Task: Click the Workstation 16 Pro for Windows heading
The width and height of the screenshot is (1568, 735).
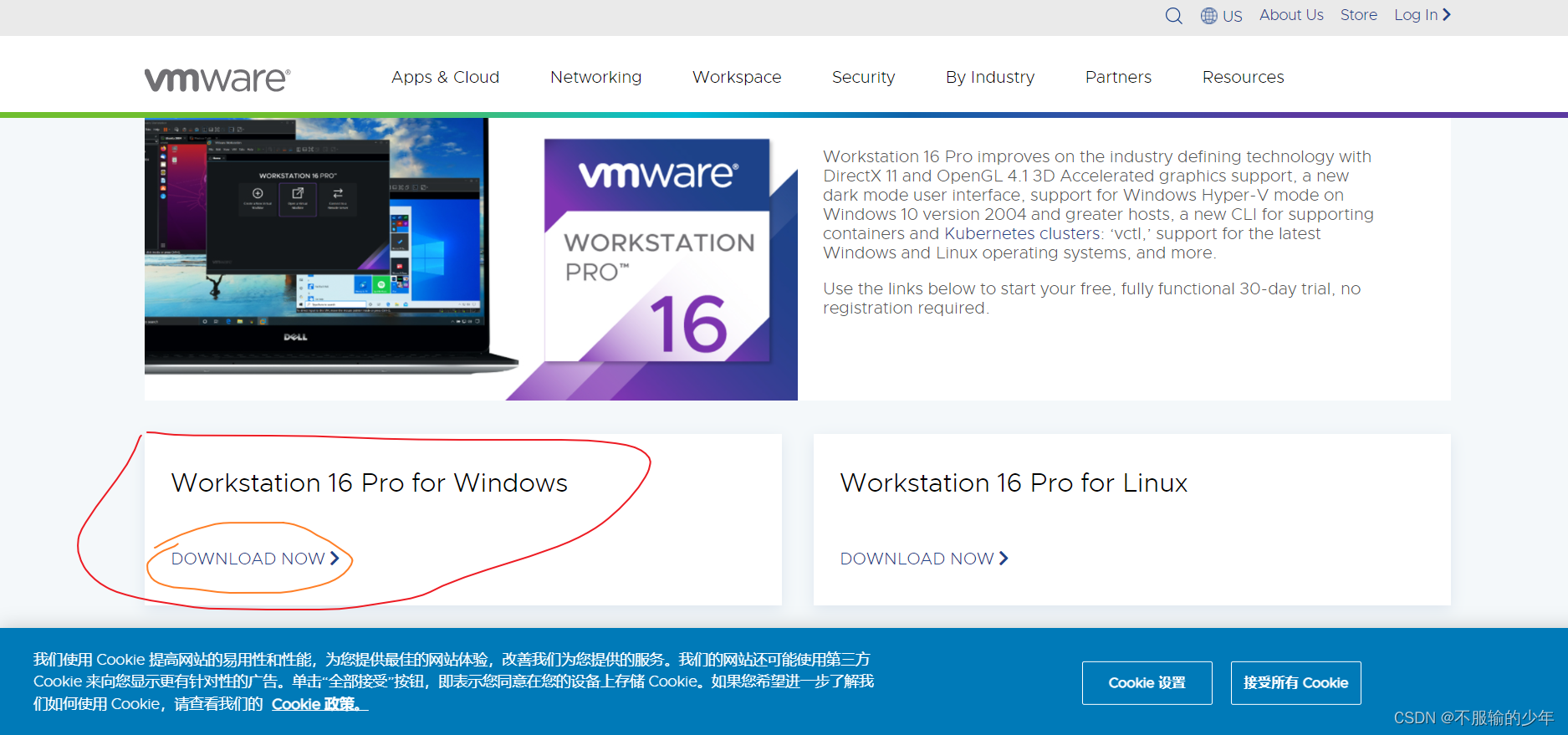Action: (x=370, y=482)
